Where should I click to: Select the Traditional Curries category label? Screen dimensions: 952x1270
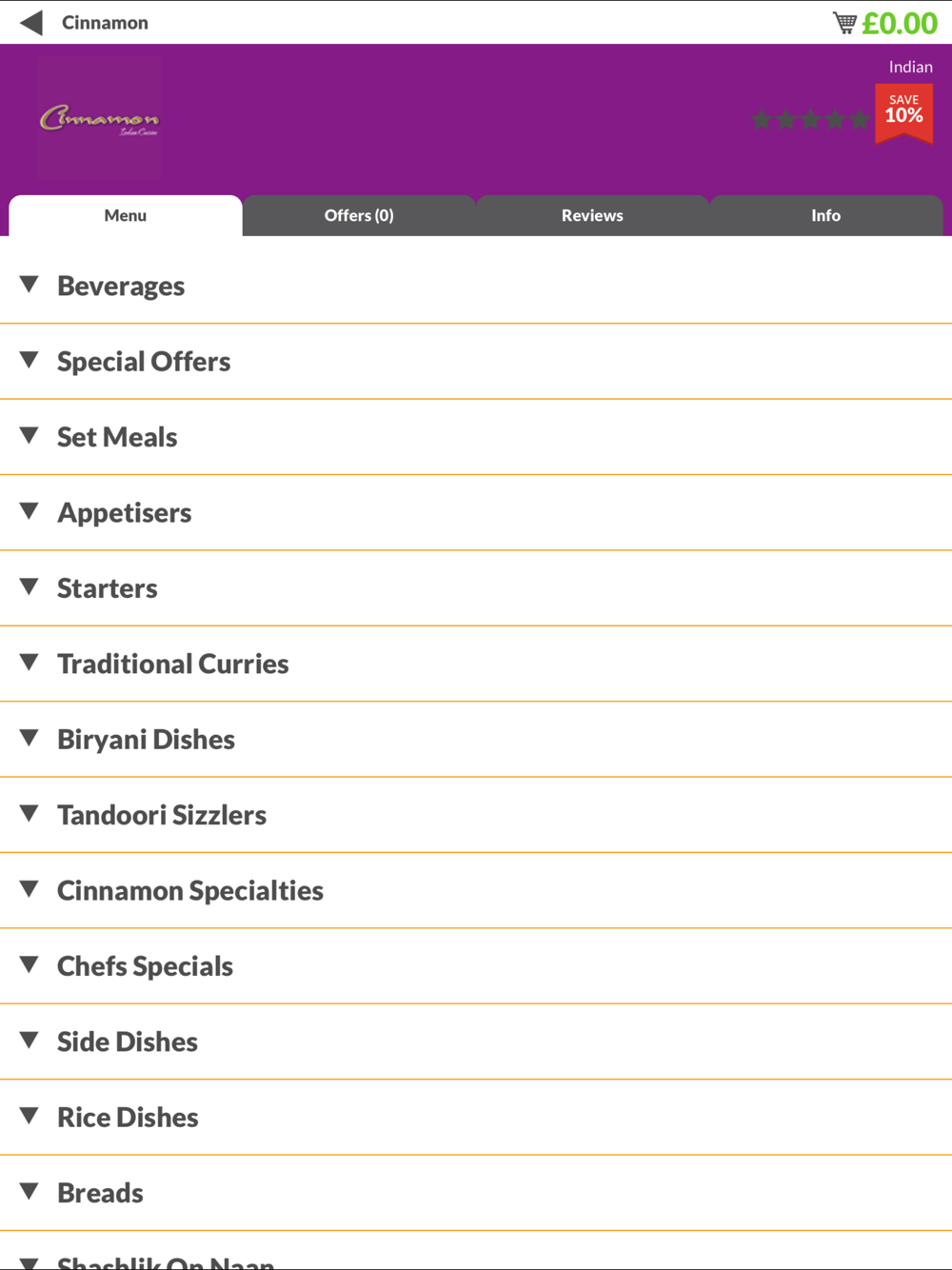[x=173, y=664]
